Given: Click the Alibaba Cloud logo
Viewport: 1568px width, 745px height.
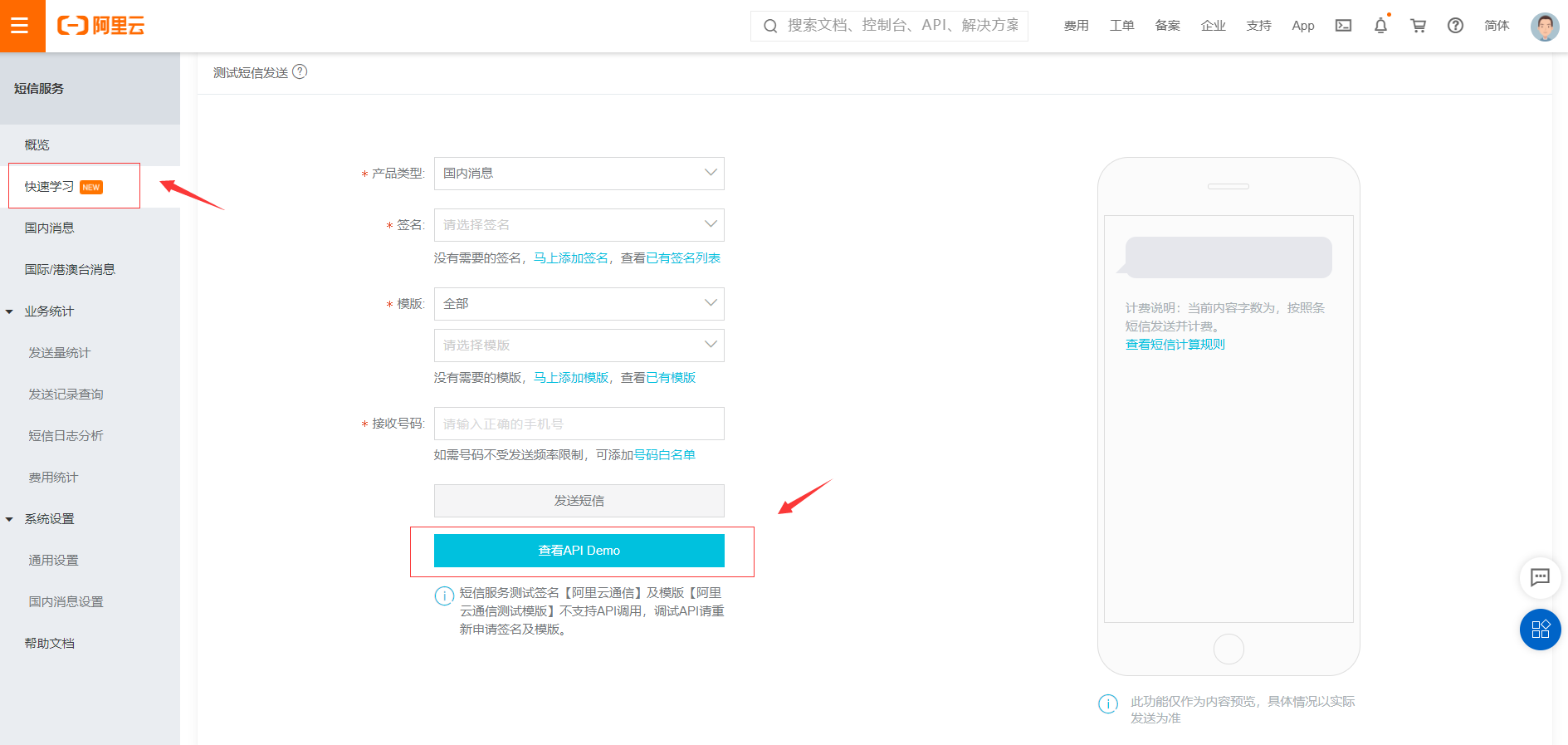Looking at the screenshot, I should click(100, 26).
